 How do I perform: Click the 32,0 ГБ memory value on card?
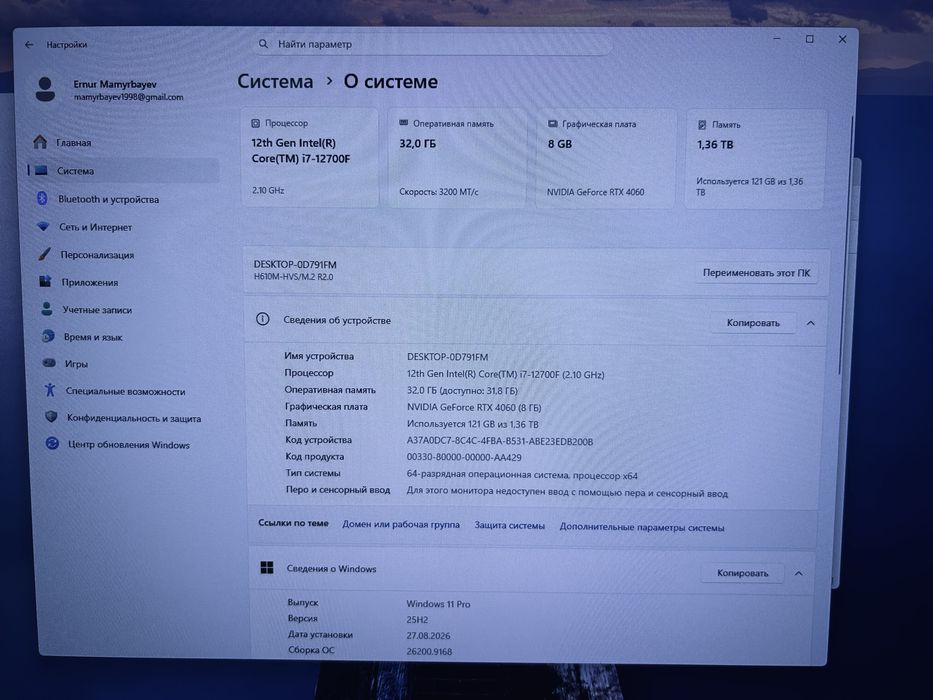click(x=417, y=143)
